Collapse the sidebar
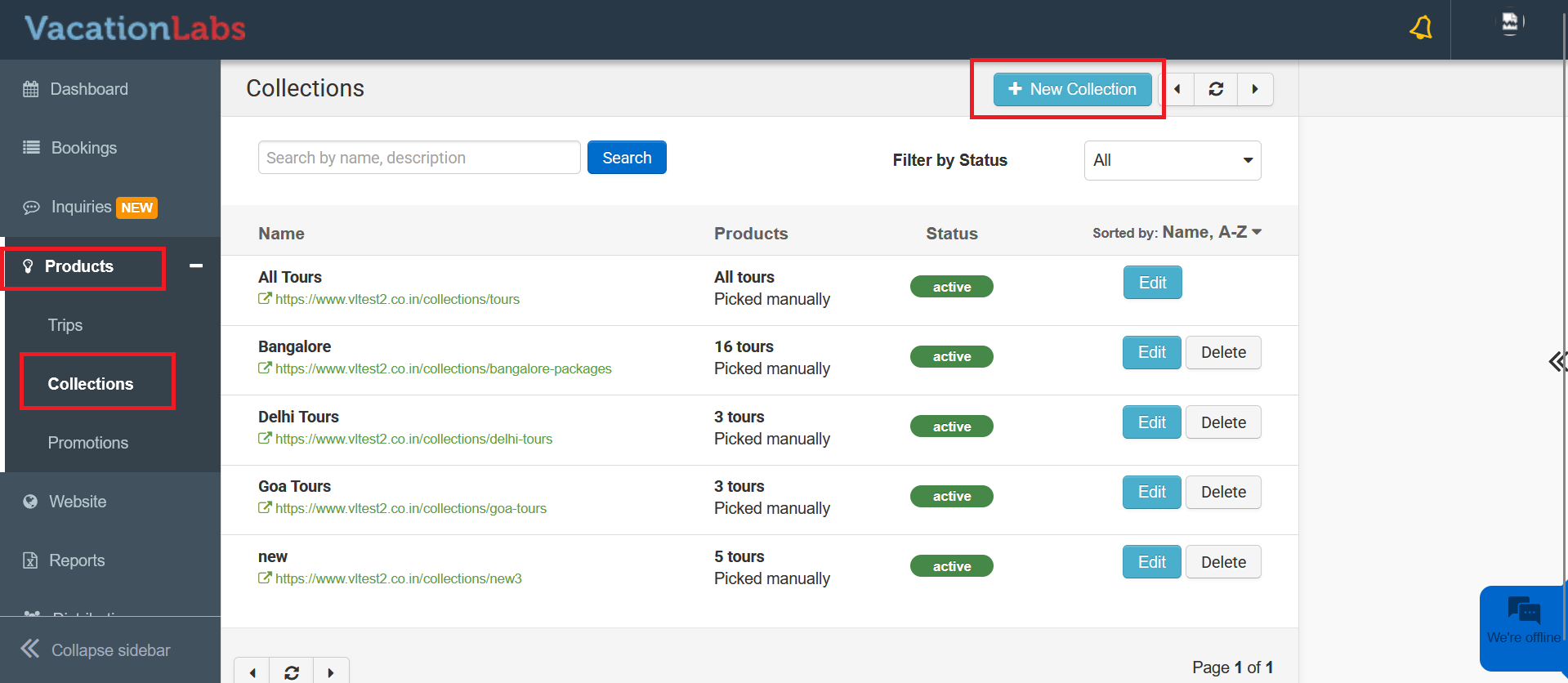 (x=96, y=650)
